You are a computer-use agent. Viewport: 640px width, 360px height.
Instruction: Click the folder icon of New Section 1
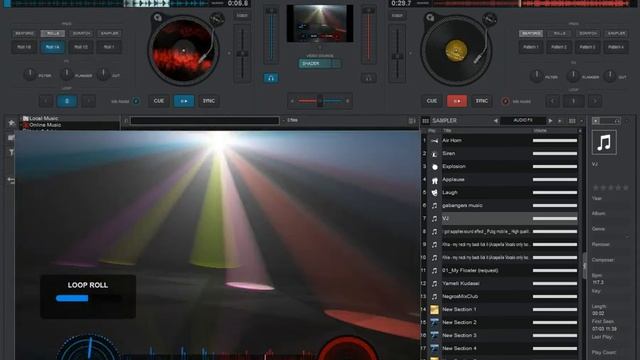tap(435, 310)
